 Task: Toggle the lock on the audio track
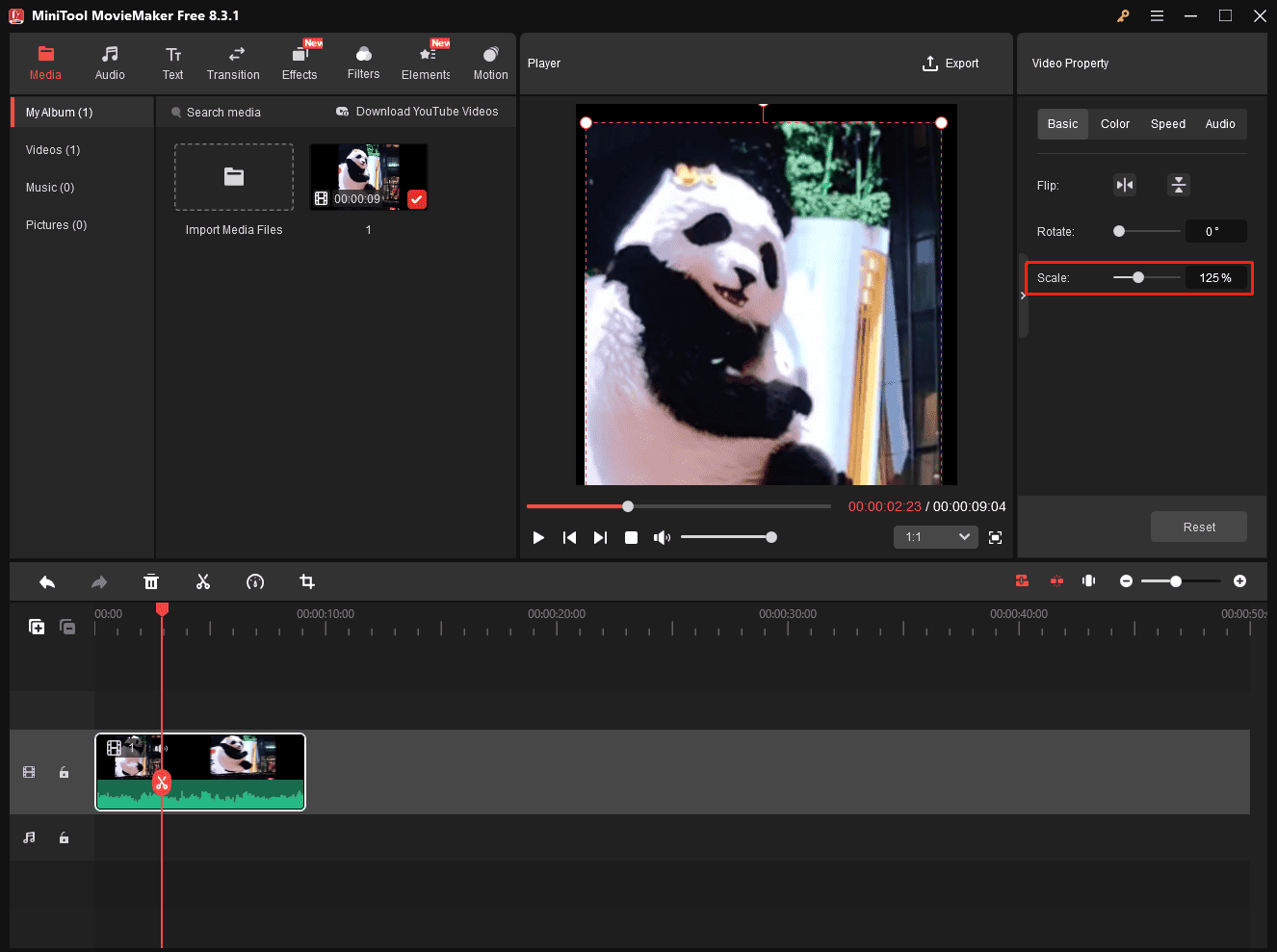(x=65, y=837)
